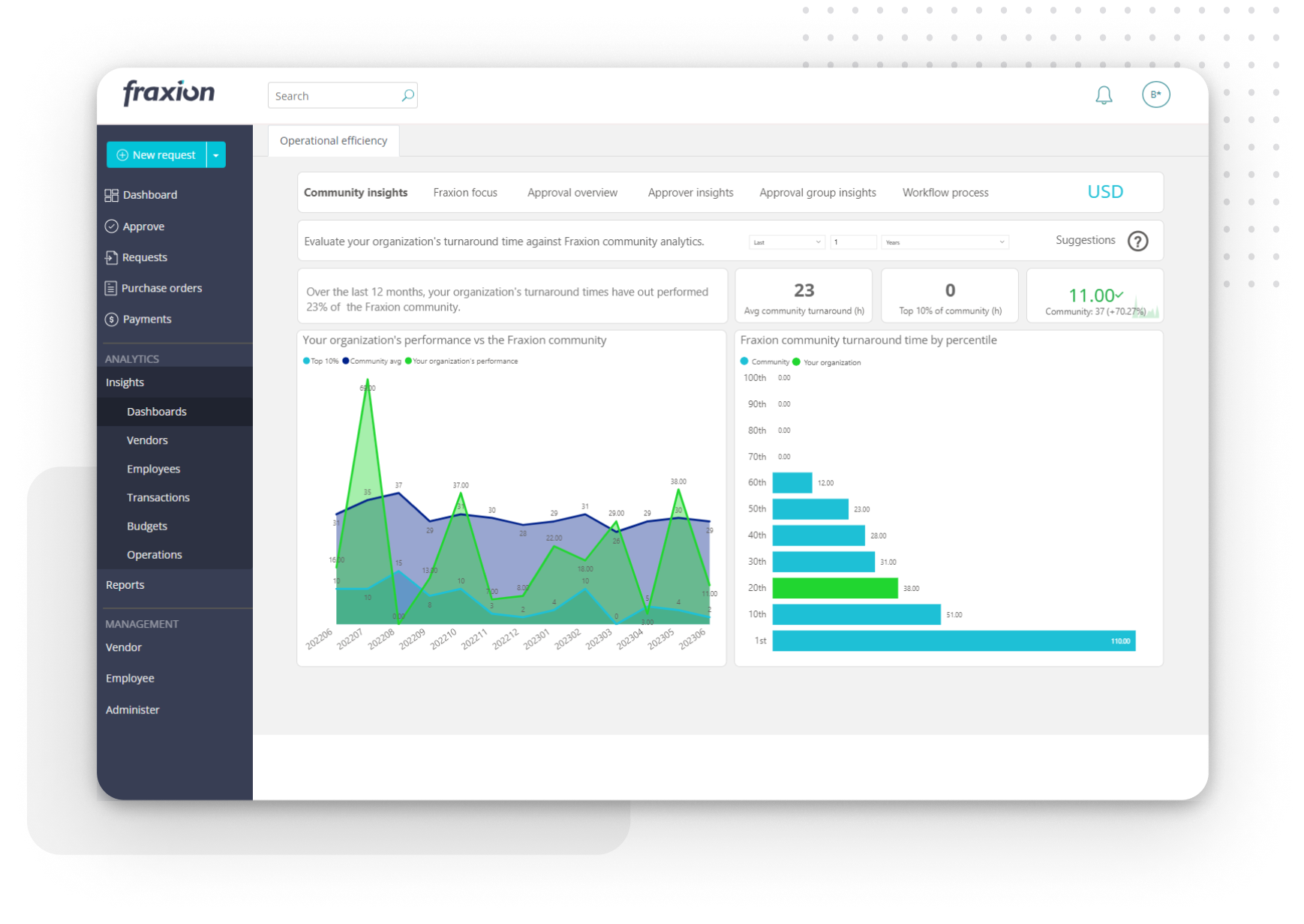Select the Payments currency icon

point(112,319)
